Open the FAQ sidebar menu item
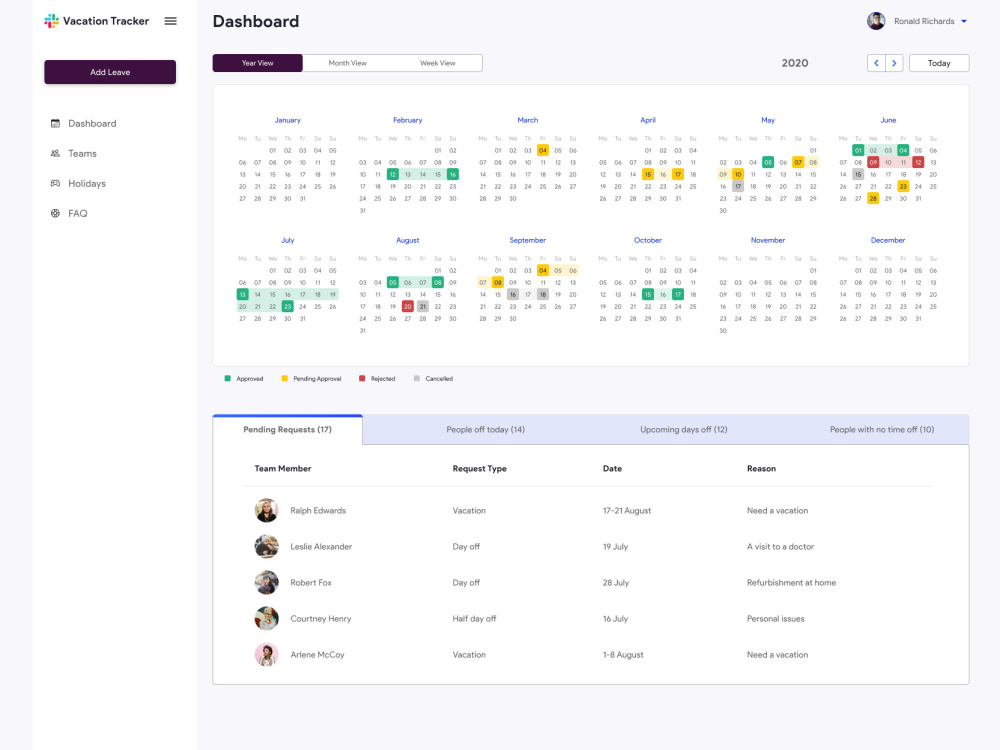1000x750 pixels. tap(77, 214)
